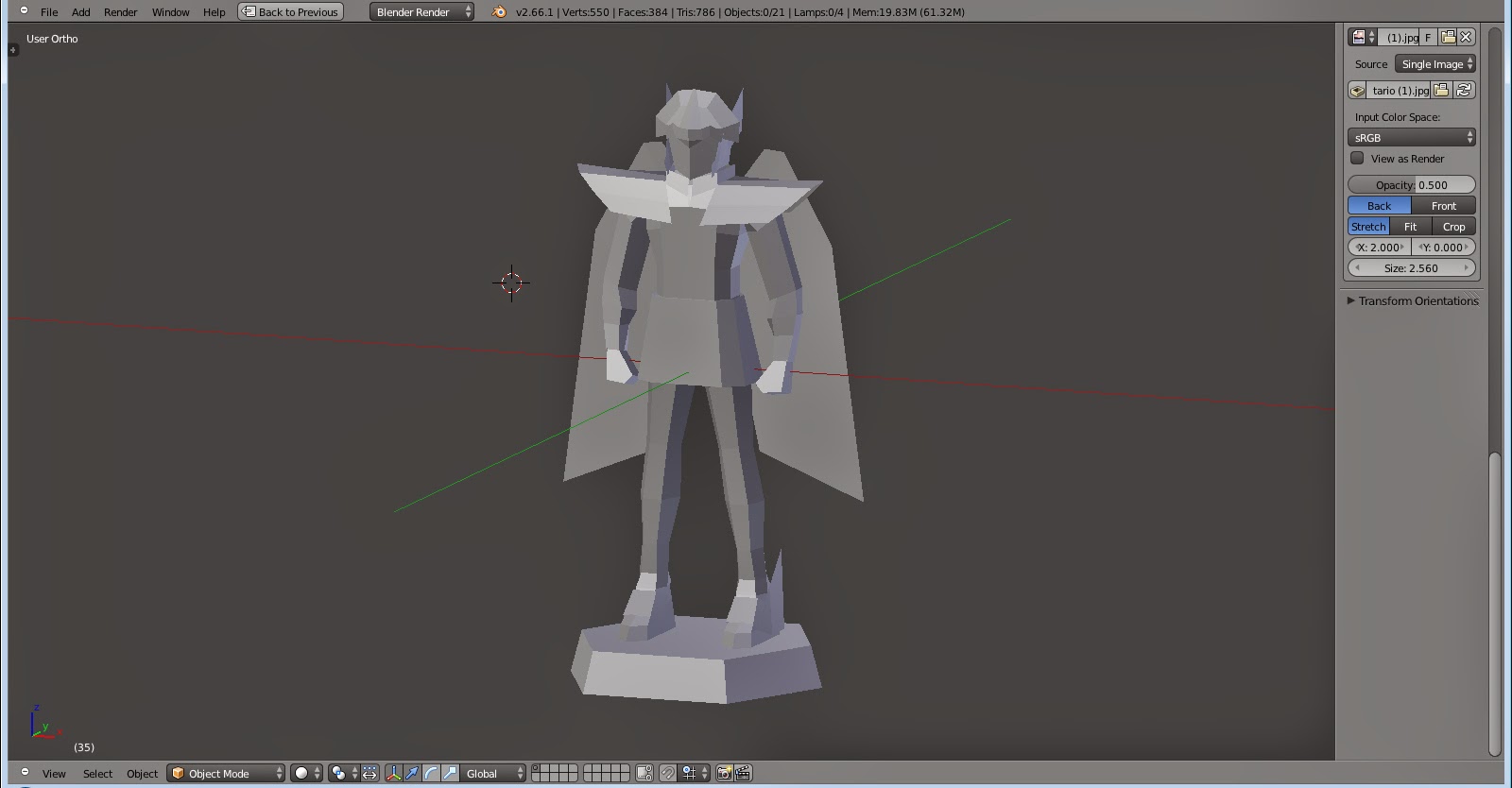Set background image to Back
The height and width of the screenshot is (788, 1512).
tap(1379, 206)
